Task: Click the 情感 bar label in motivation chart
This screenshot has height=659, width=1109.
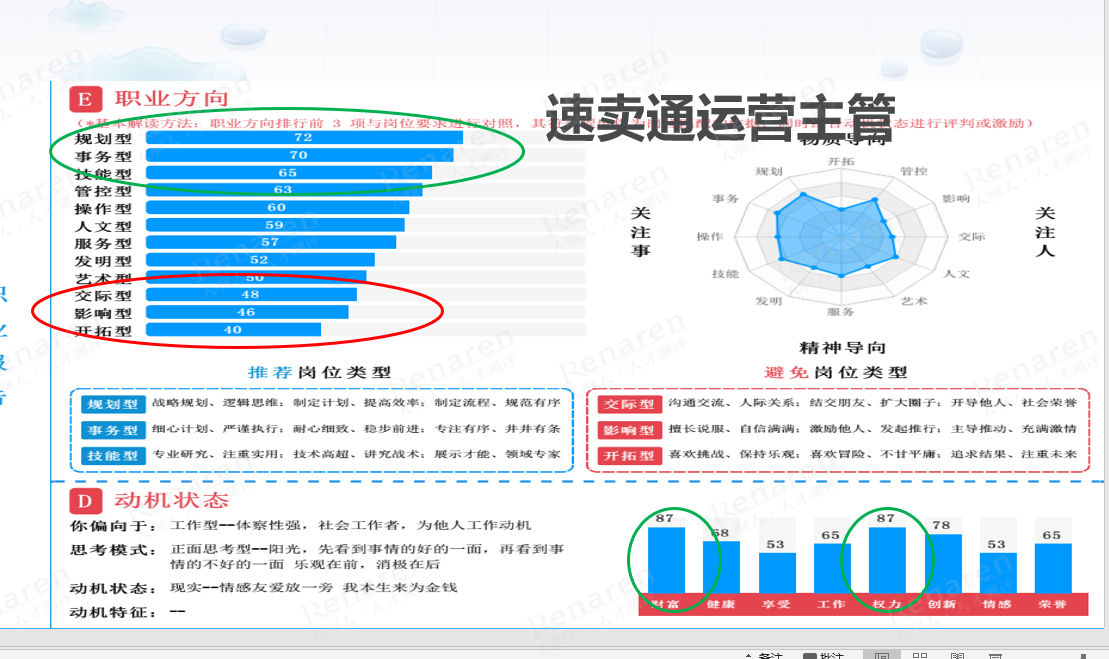Action: click(x=997, y=605)
